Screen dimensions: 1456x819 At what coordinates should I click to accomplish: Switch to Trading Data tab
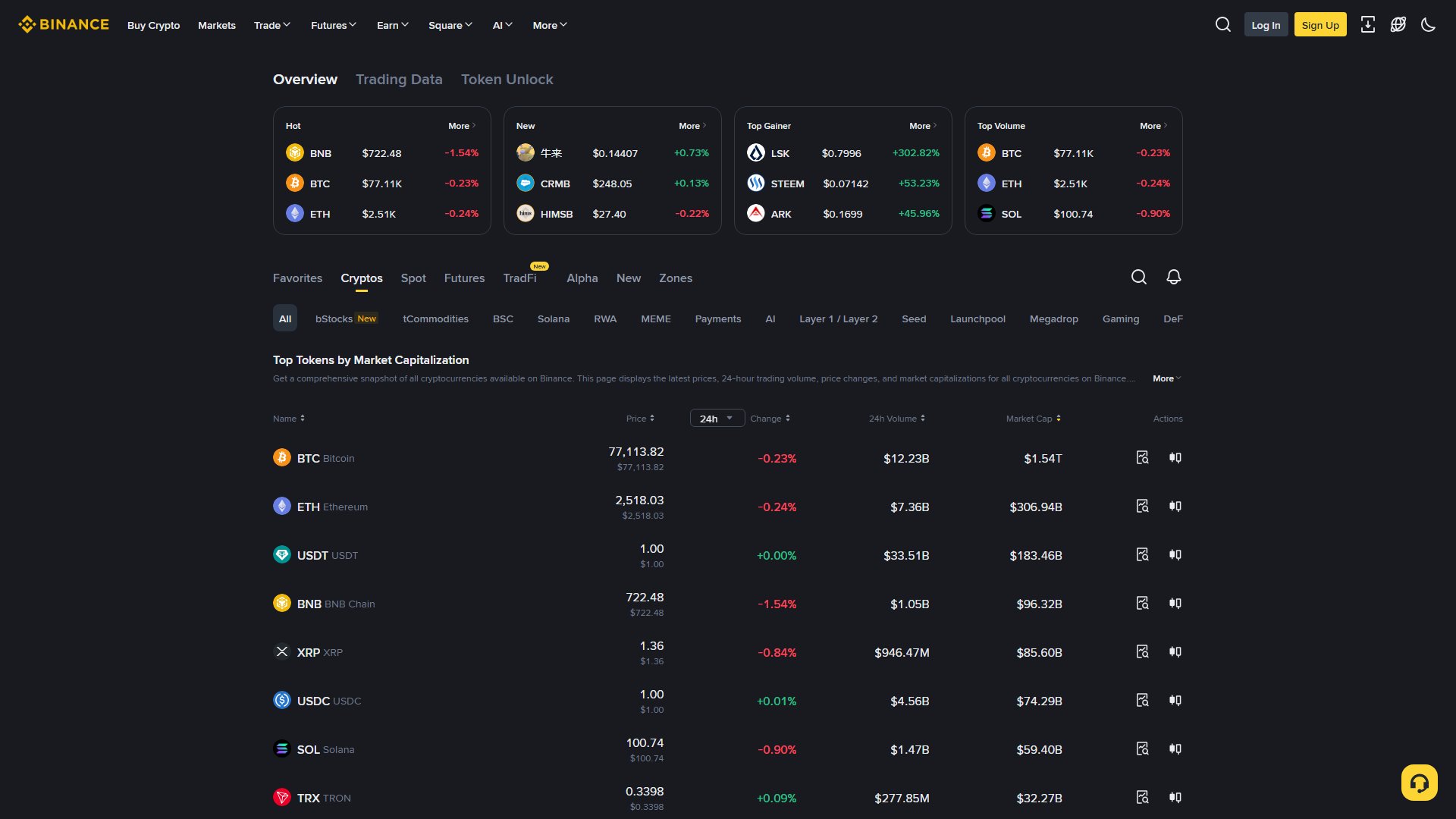399,79
